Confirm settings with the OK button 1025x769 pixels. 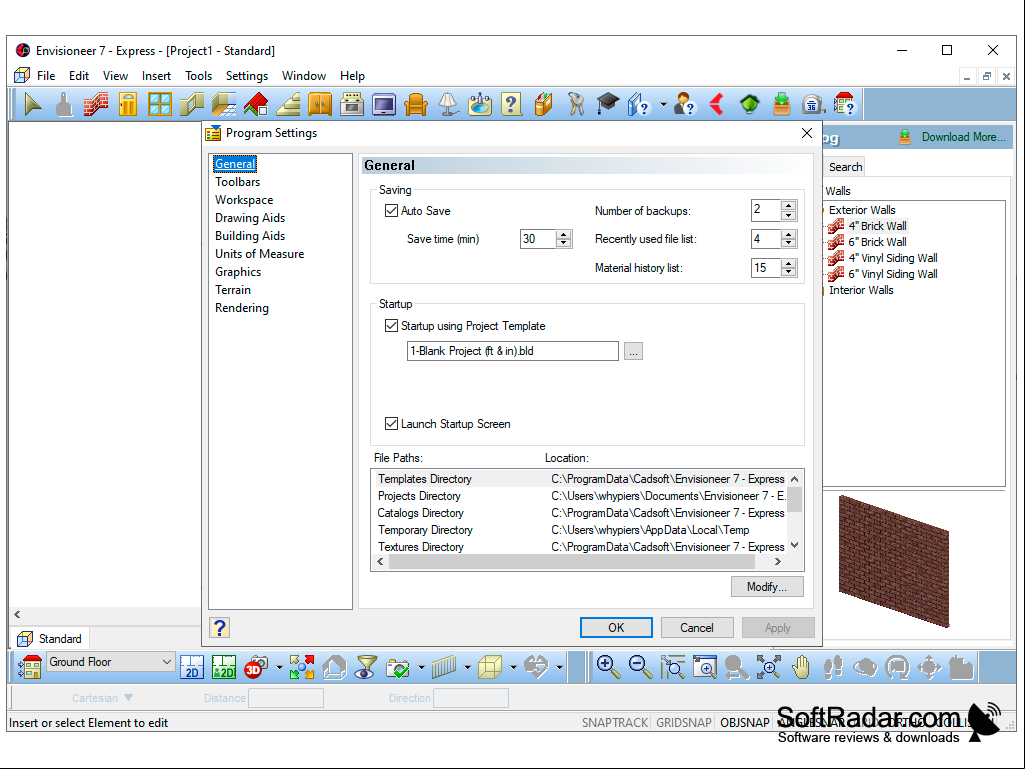point(616,628)
